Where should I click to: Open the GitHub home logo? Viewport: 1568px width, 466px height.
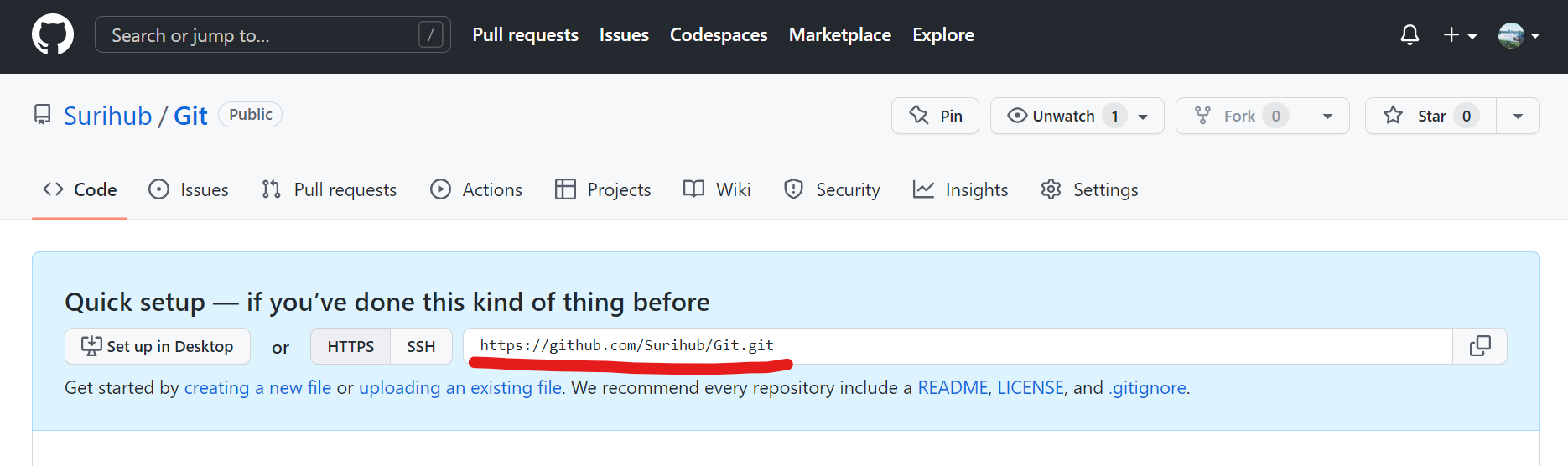(x=53, y=34)
